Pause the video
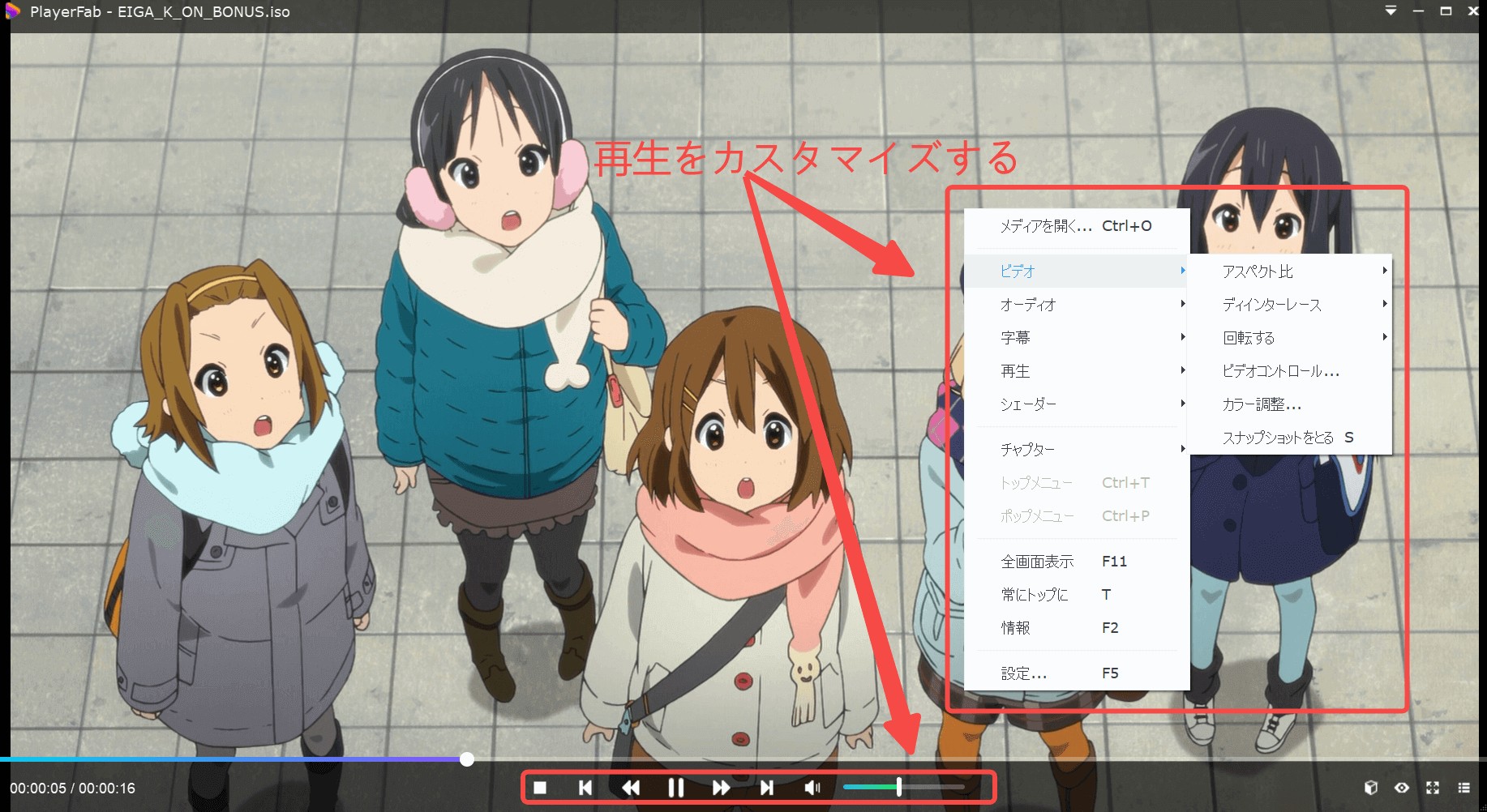This screenshot has width=1487, height=812. click(675, 788)
